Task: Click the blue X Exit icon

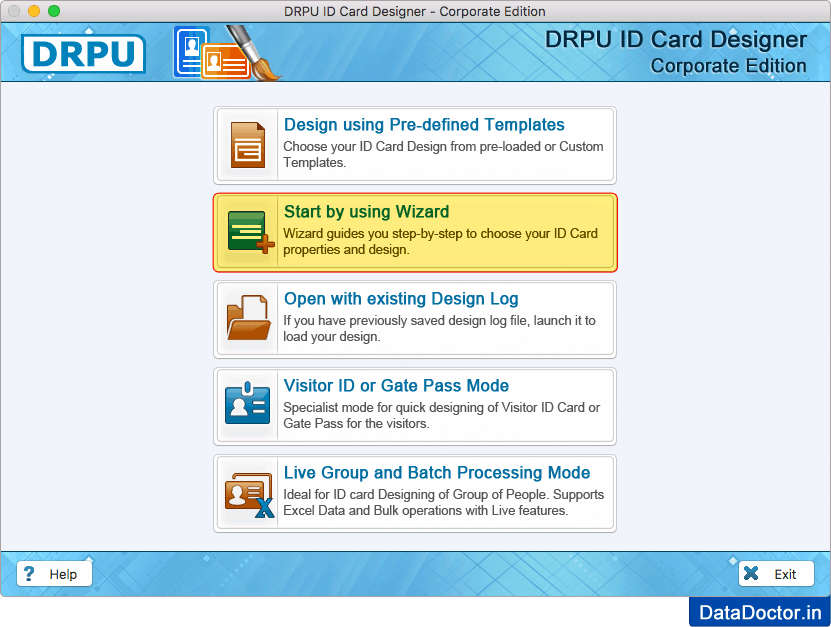Action: (751, 573)
